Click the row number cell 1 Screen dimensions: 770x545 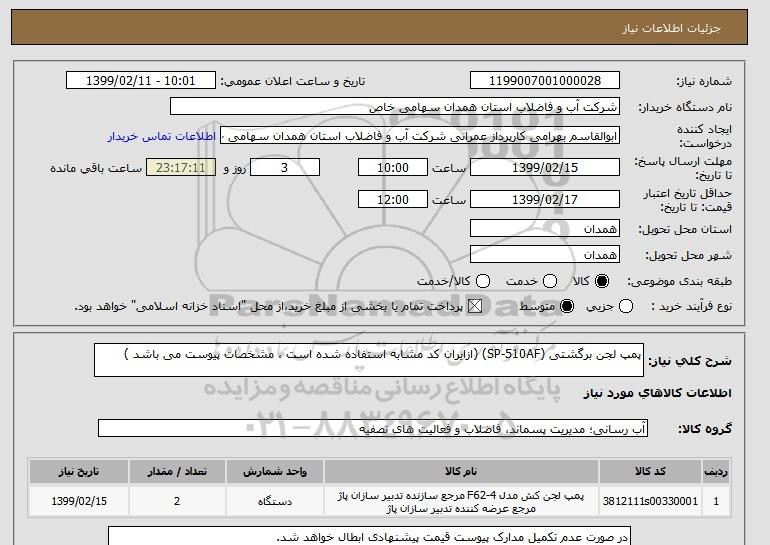tap(716, 501)
